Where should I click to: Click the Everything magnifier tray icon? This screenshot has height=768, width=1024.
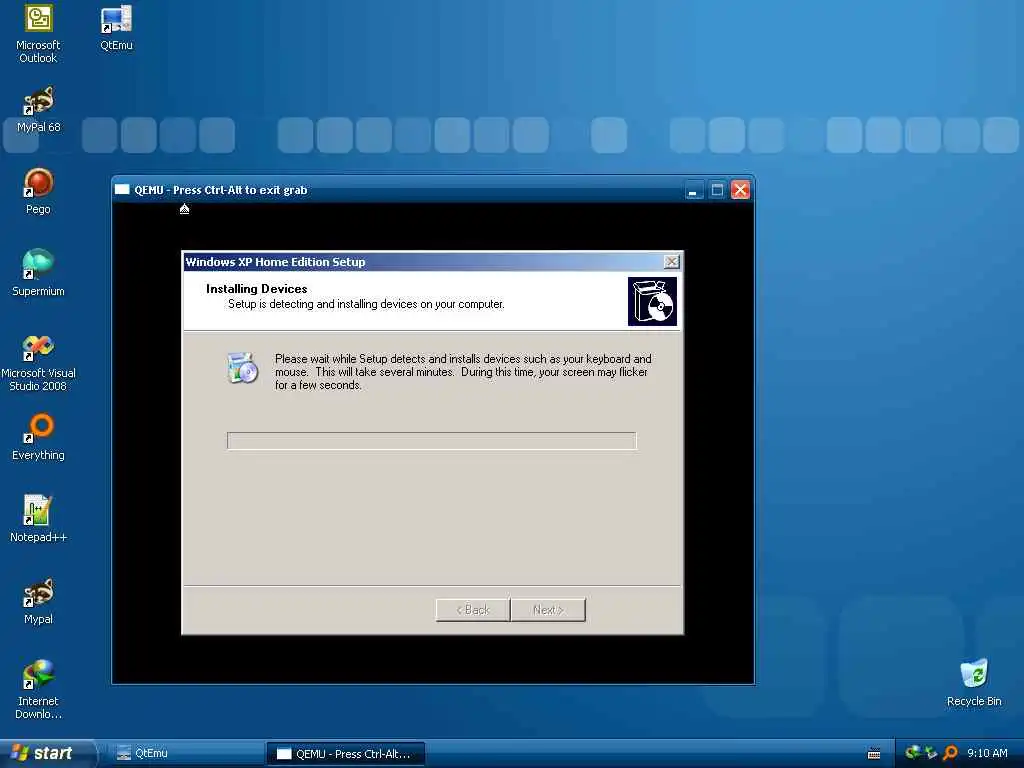(x=950, y=753)
